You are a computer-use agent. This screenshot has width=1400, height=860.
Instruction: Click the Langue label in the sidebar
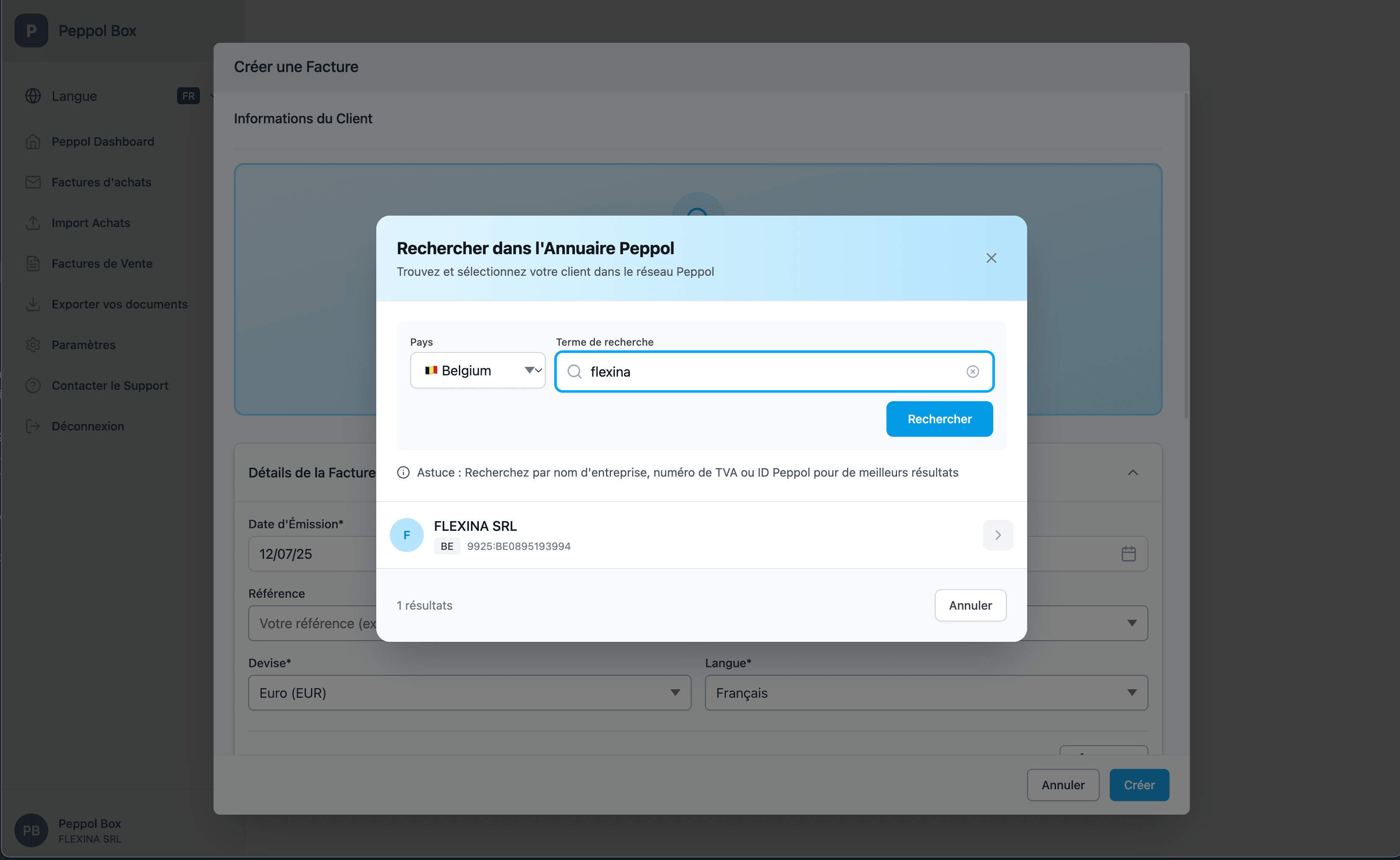tap(74, 96)
